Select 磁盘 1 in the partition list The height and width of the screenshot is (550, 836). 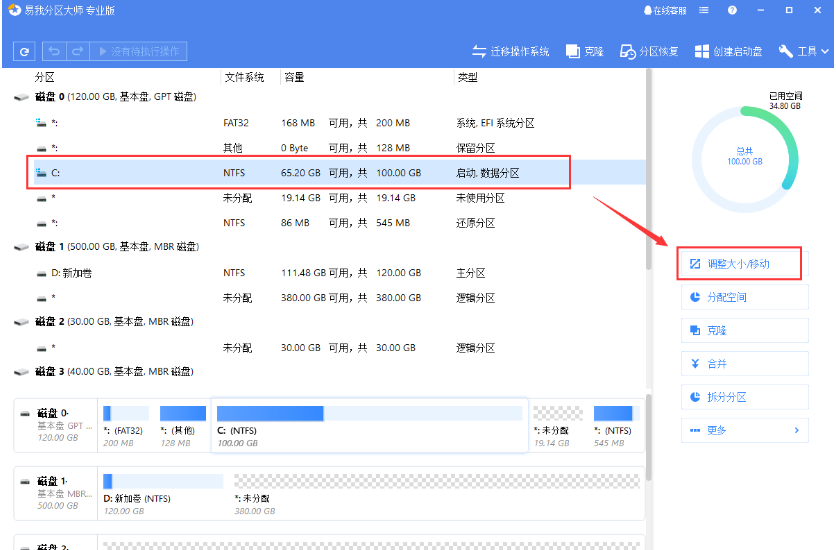[x=110, y=247]
